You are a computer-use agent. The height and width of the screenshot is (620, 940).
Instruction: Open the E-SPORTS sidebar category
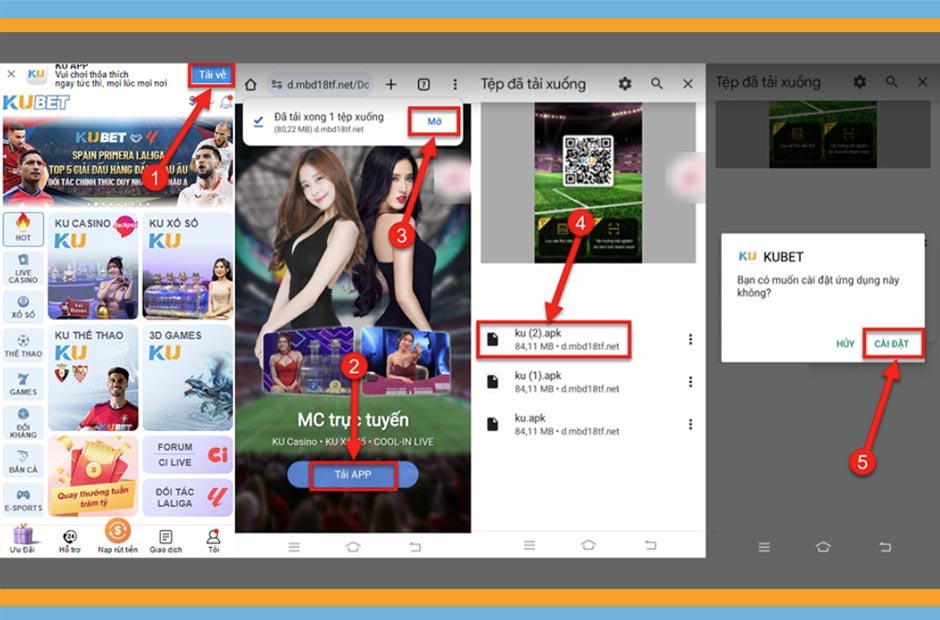23,500
